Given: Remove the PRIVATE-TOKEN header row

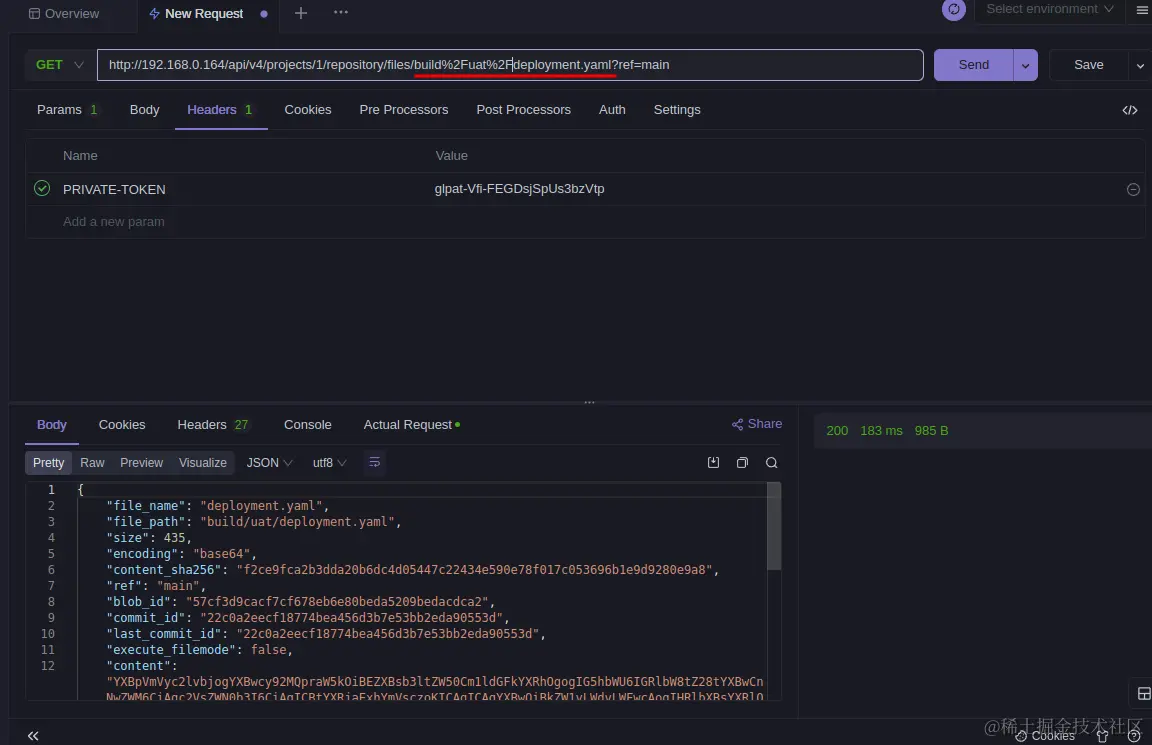Looking at the screenshot, I should click(x=1133, y=190).
